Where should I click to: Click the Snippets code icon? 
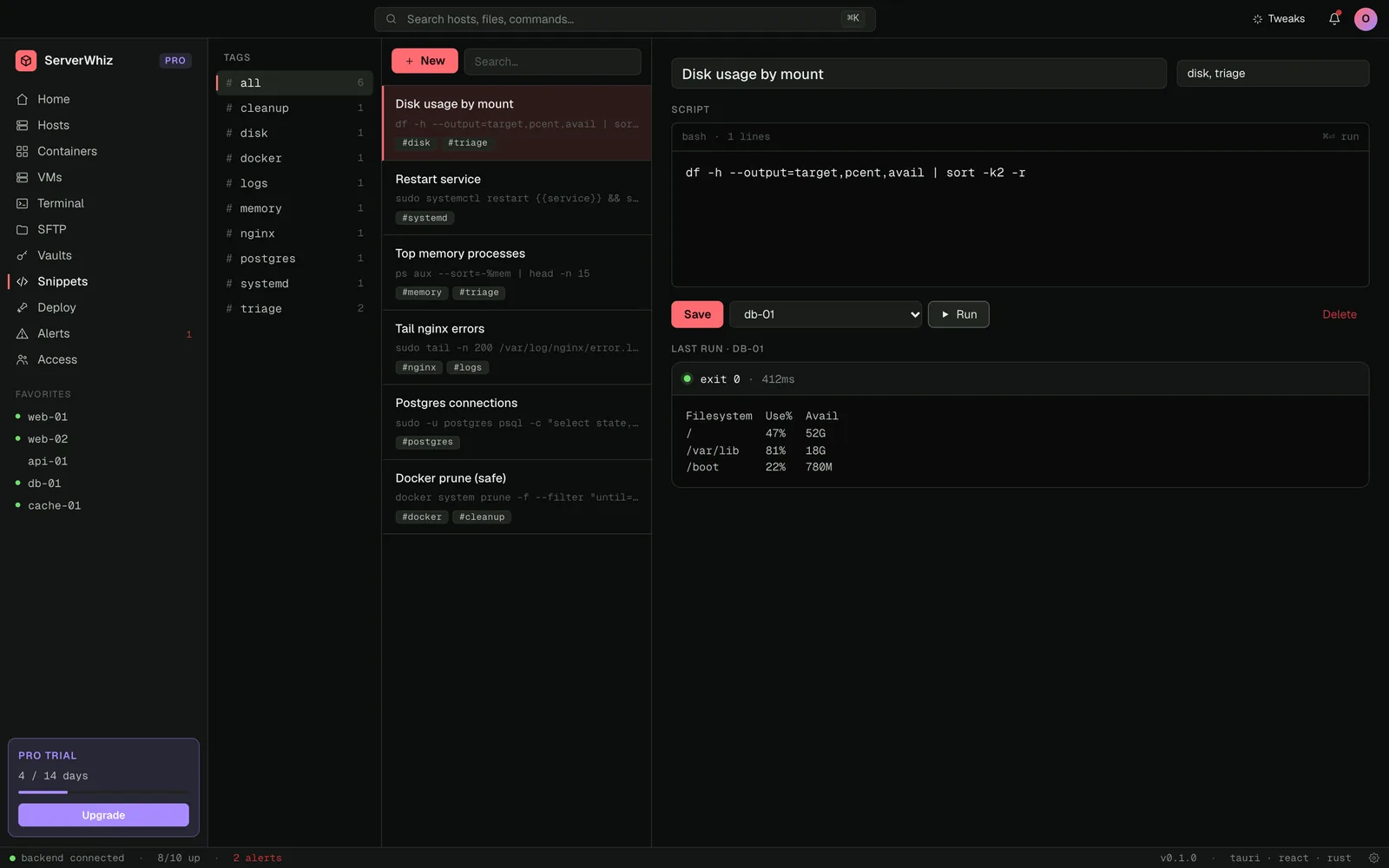click(23, 281)
